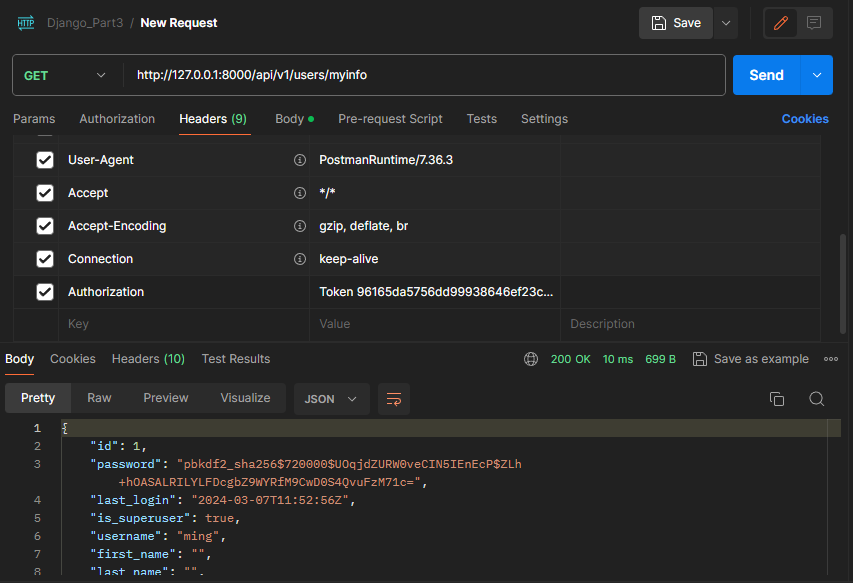Click the 10 ms response time
853x583 pixels.
coord(617,359)
